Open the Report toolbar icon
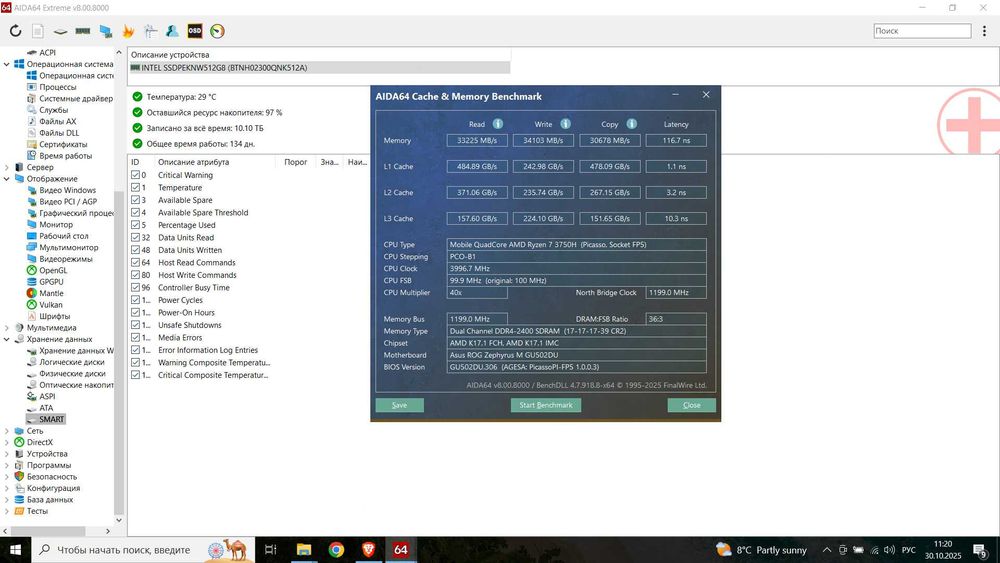Viewport: 1000px width, 563px height. (38, 31)
